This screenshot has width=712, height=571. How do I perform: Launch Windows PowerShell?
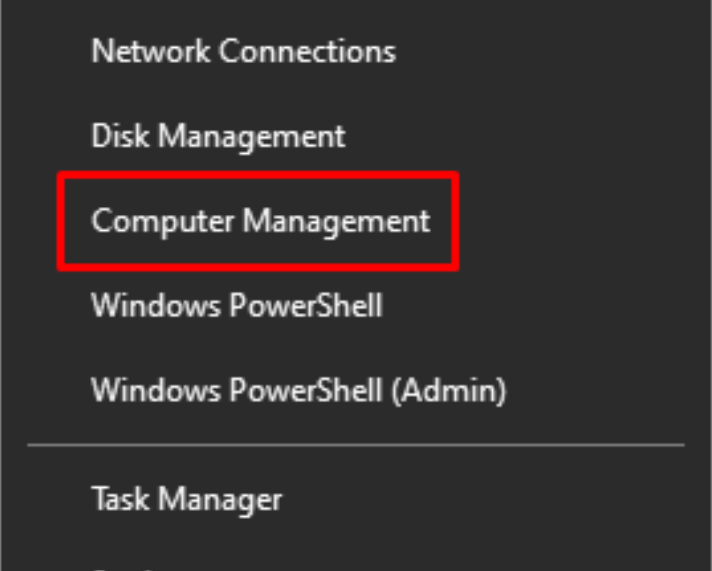(237, 305)
